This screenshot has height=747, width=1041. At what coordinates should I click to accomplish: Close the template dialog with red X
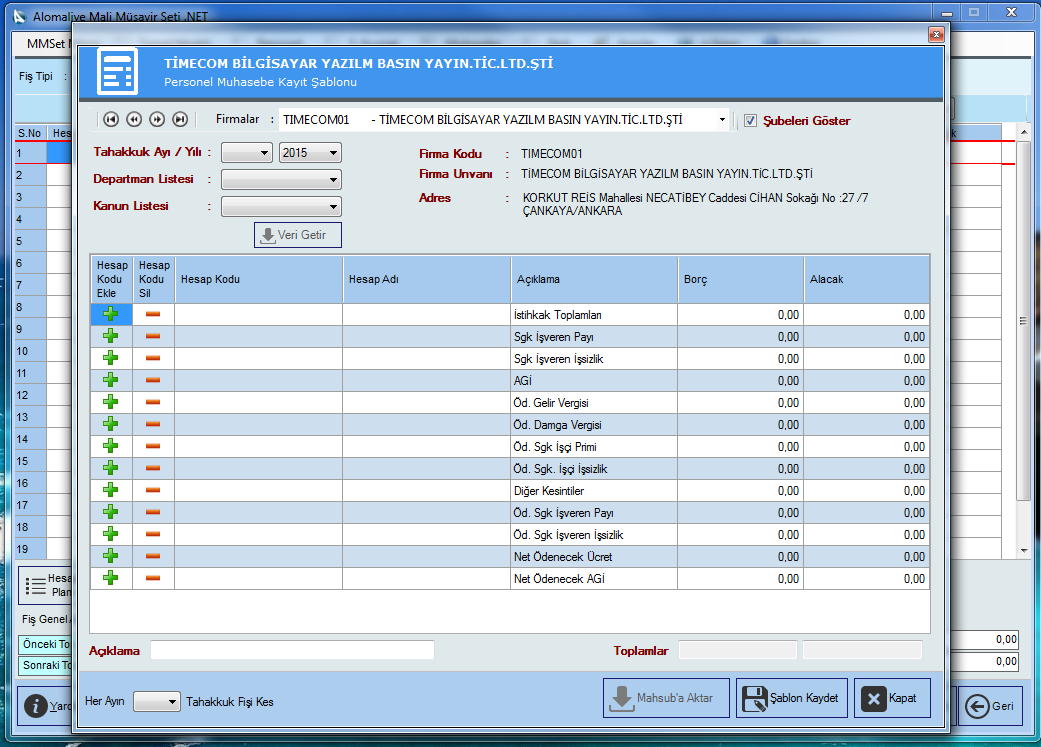coord(936,35)
